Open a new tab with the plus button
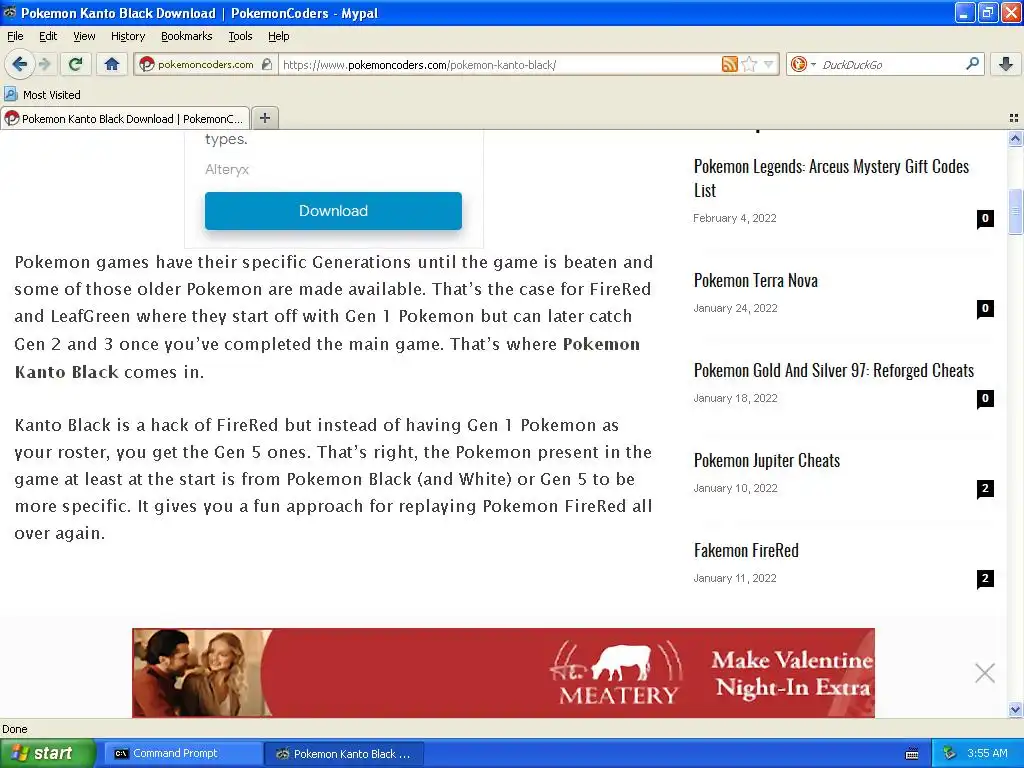 click(264, 118)
